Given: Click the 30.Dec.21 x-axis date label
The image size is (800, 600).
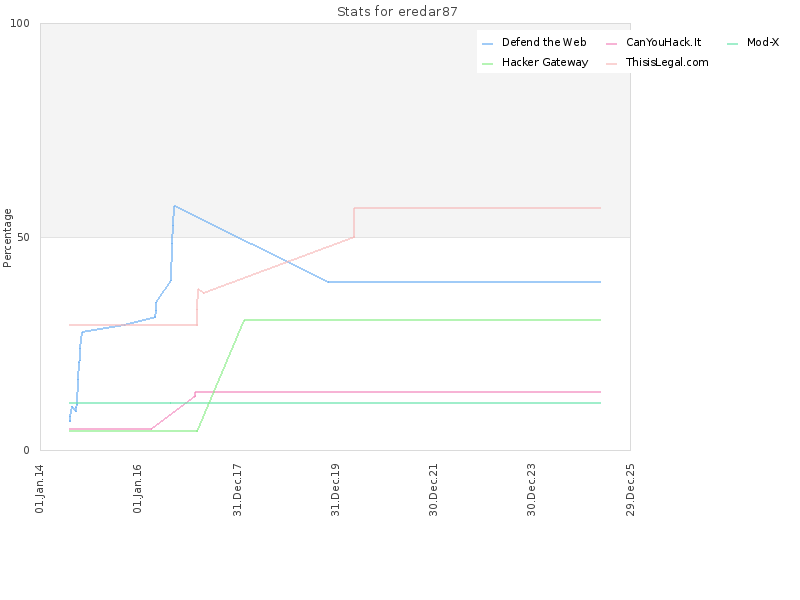Looking at the screenshot, I should (433, 490).
